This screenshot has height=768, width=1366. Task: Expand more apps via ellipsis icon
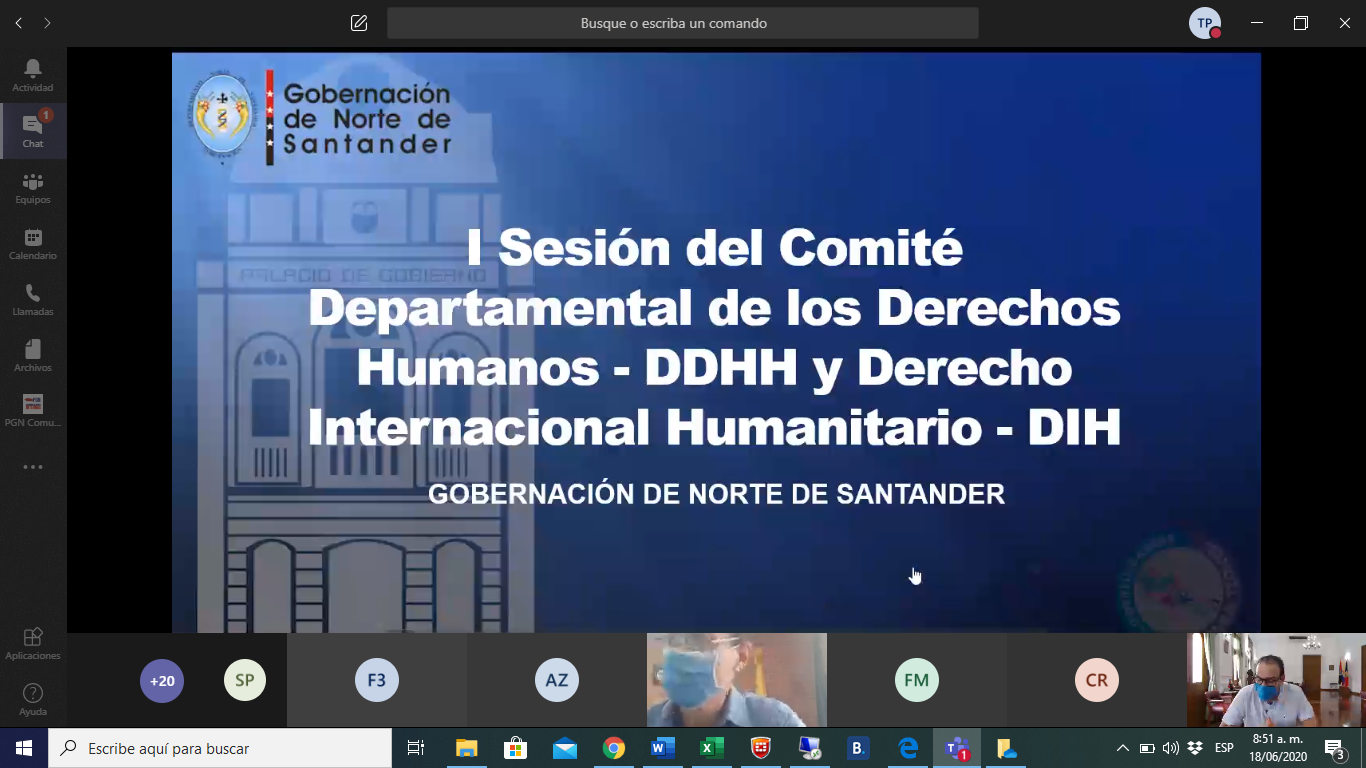(x=33, y=467)
